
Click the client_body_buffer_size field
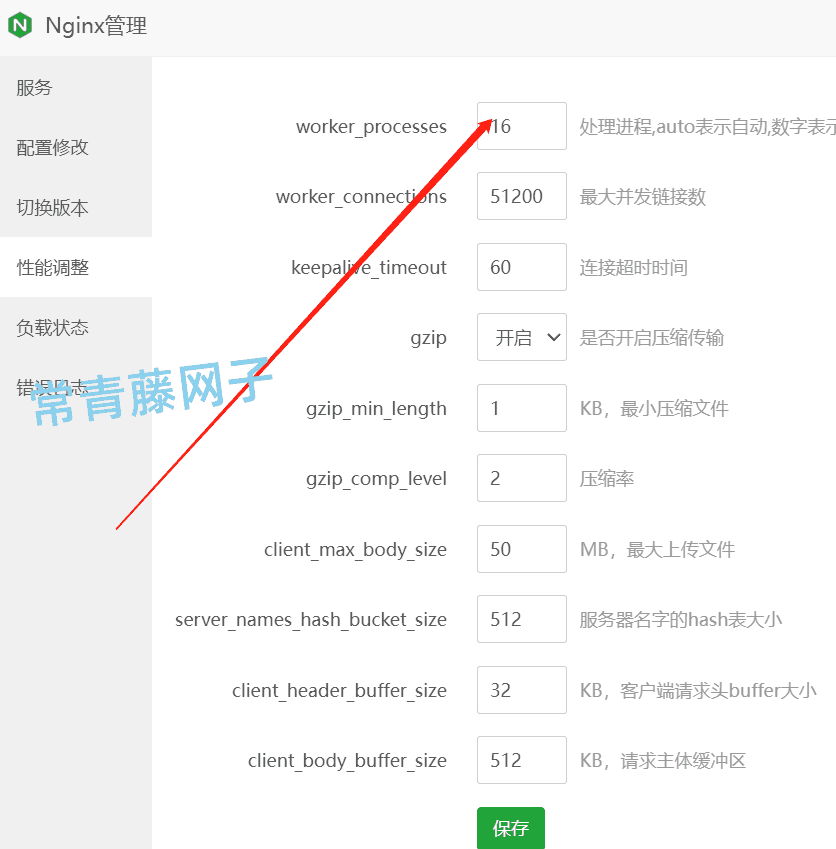tap(521, 760)
